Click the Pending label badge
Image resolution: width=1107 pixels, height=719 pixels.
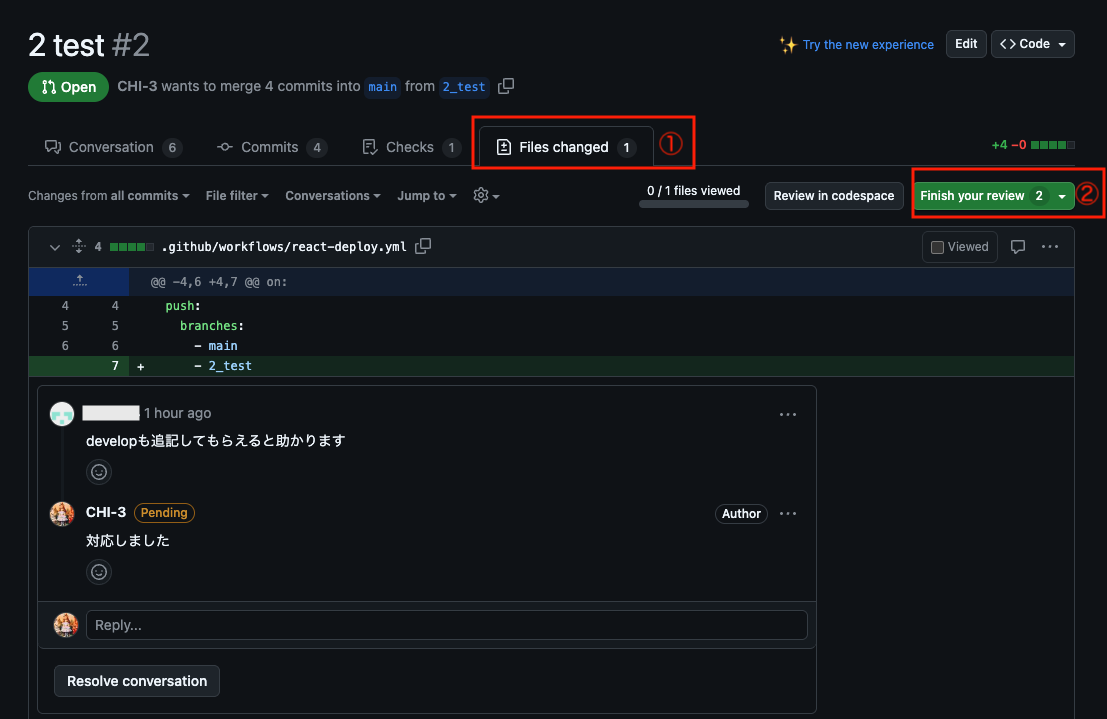pyautogui.click(x=164, y=513)
